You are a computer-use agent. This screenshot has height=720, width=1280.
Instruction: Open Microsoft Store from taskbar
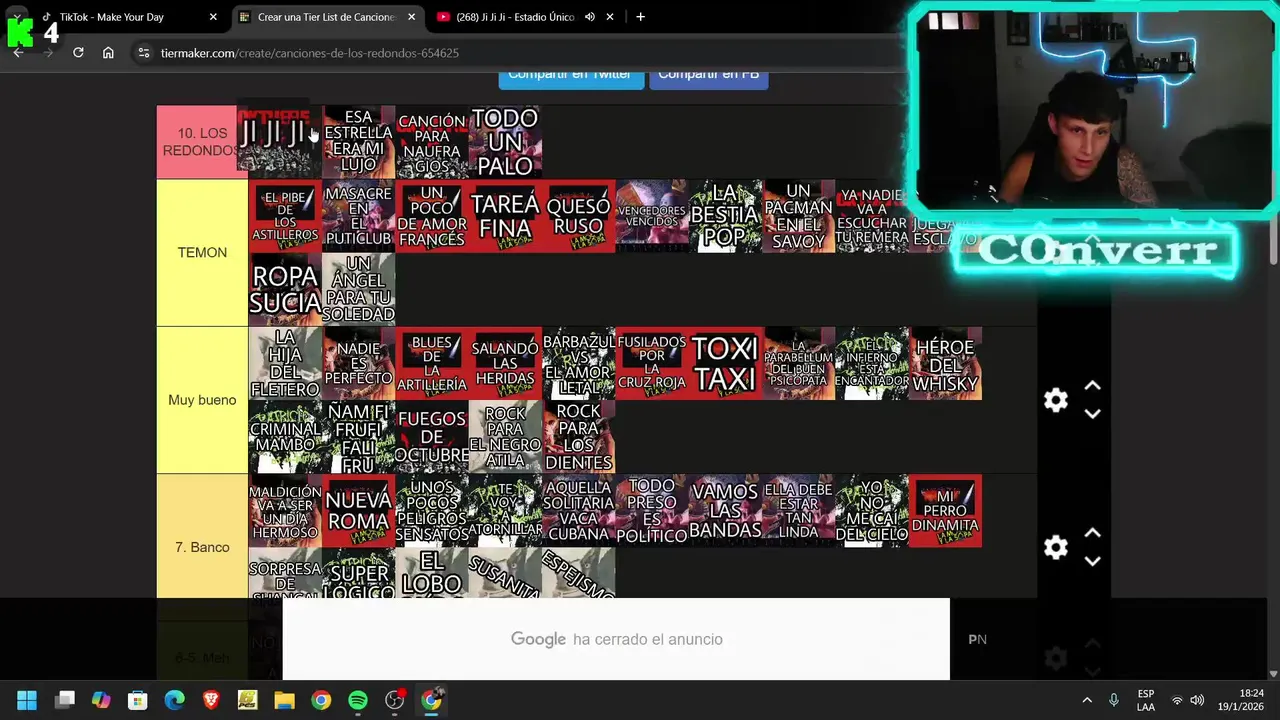coord(138,700)
